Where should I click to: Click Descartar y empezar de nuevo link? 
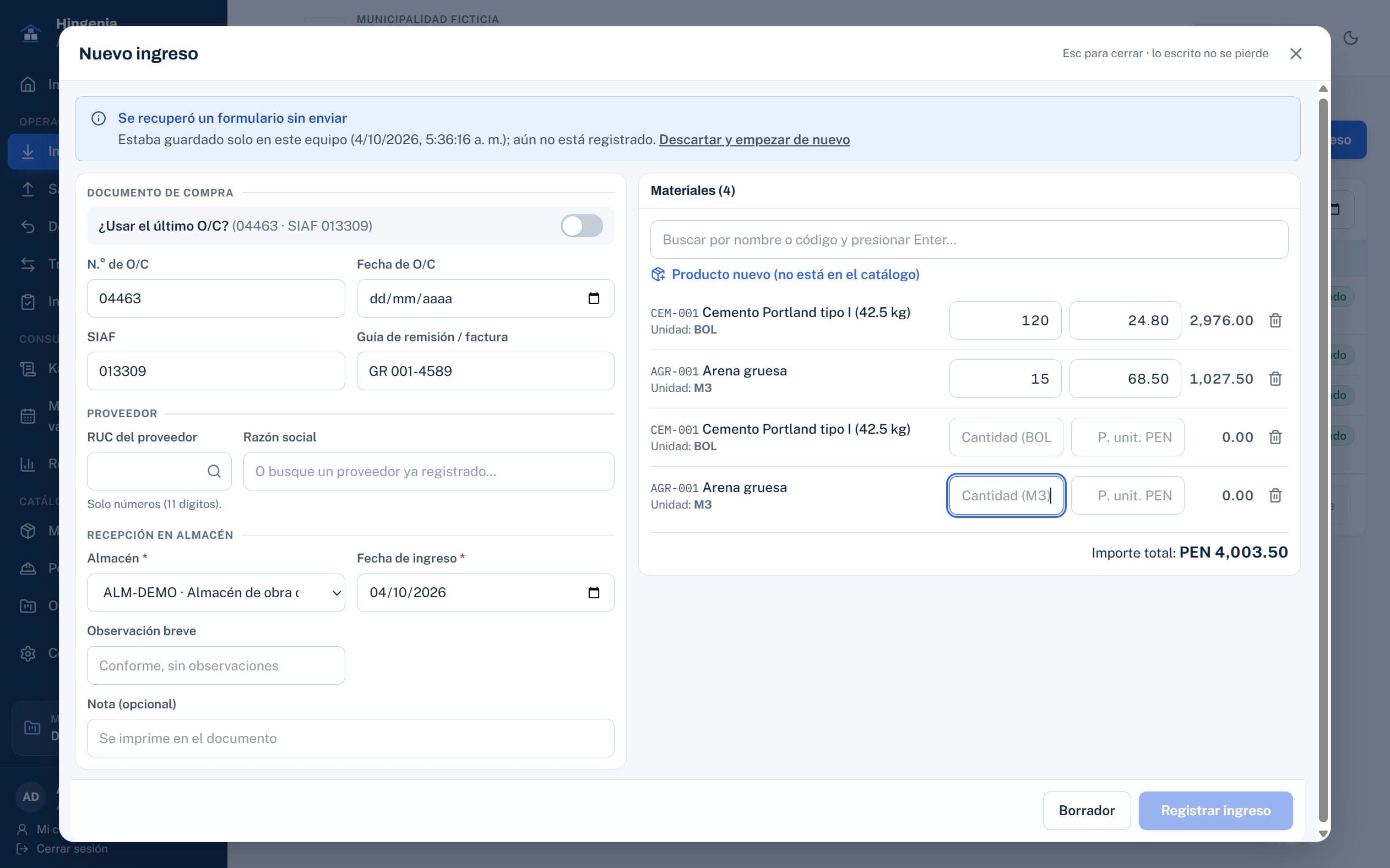[754, 139]
